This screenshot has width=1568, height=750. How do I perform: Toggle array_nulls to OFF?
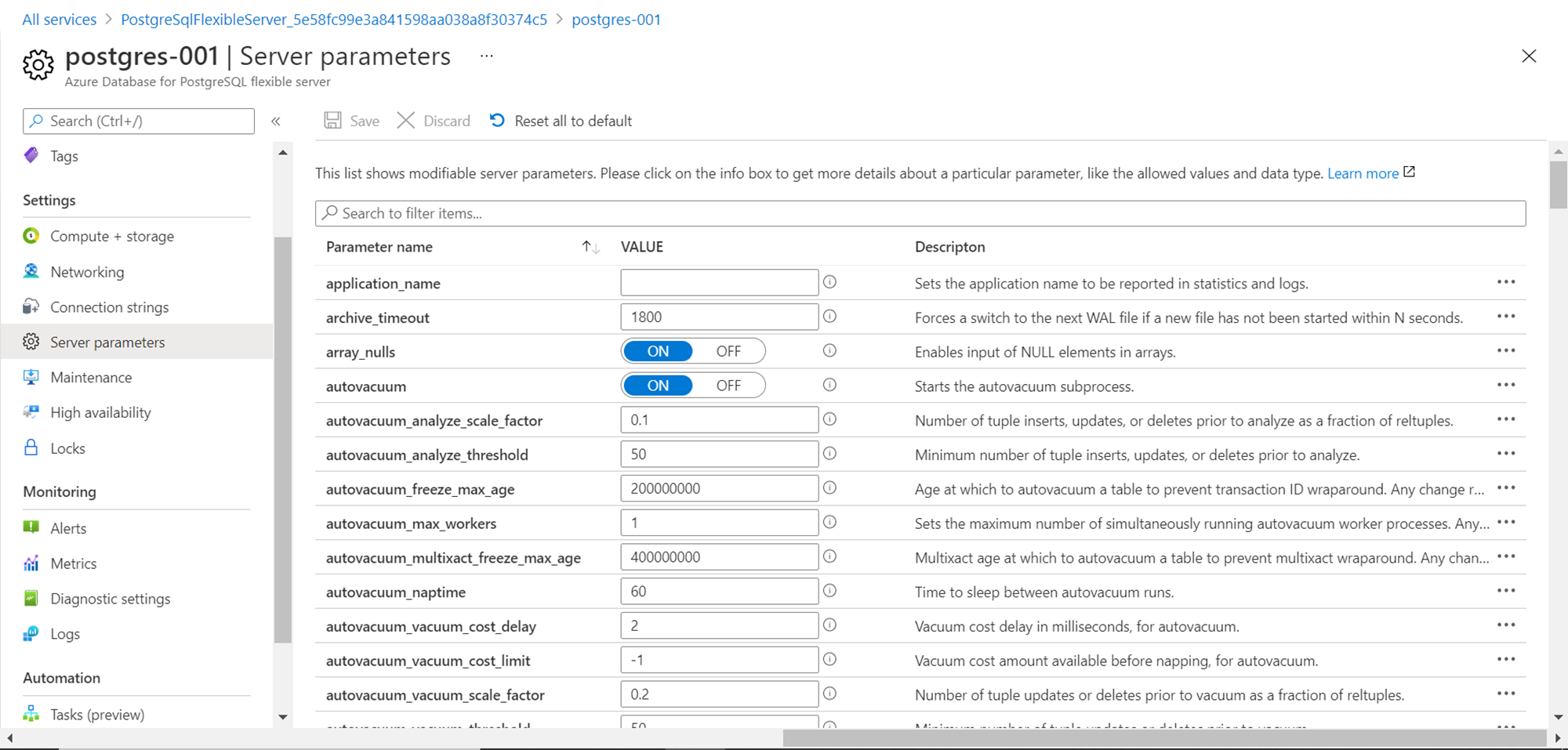(x=728, y=351)
